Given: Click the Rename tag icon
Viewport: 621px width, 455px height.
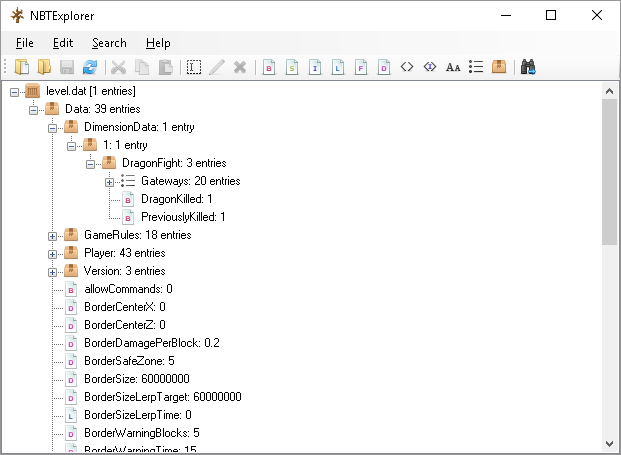Looking at the screenshot, I should point(194,67).
